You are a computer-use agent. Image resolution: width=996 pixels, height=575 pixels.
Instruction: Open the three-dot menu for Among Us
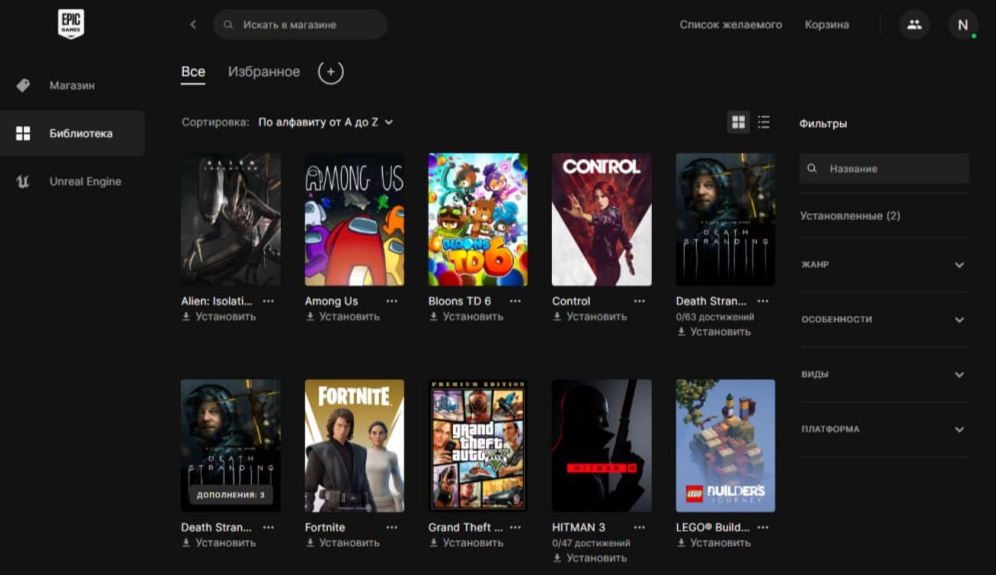pos(392,301)
